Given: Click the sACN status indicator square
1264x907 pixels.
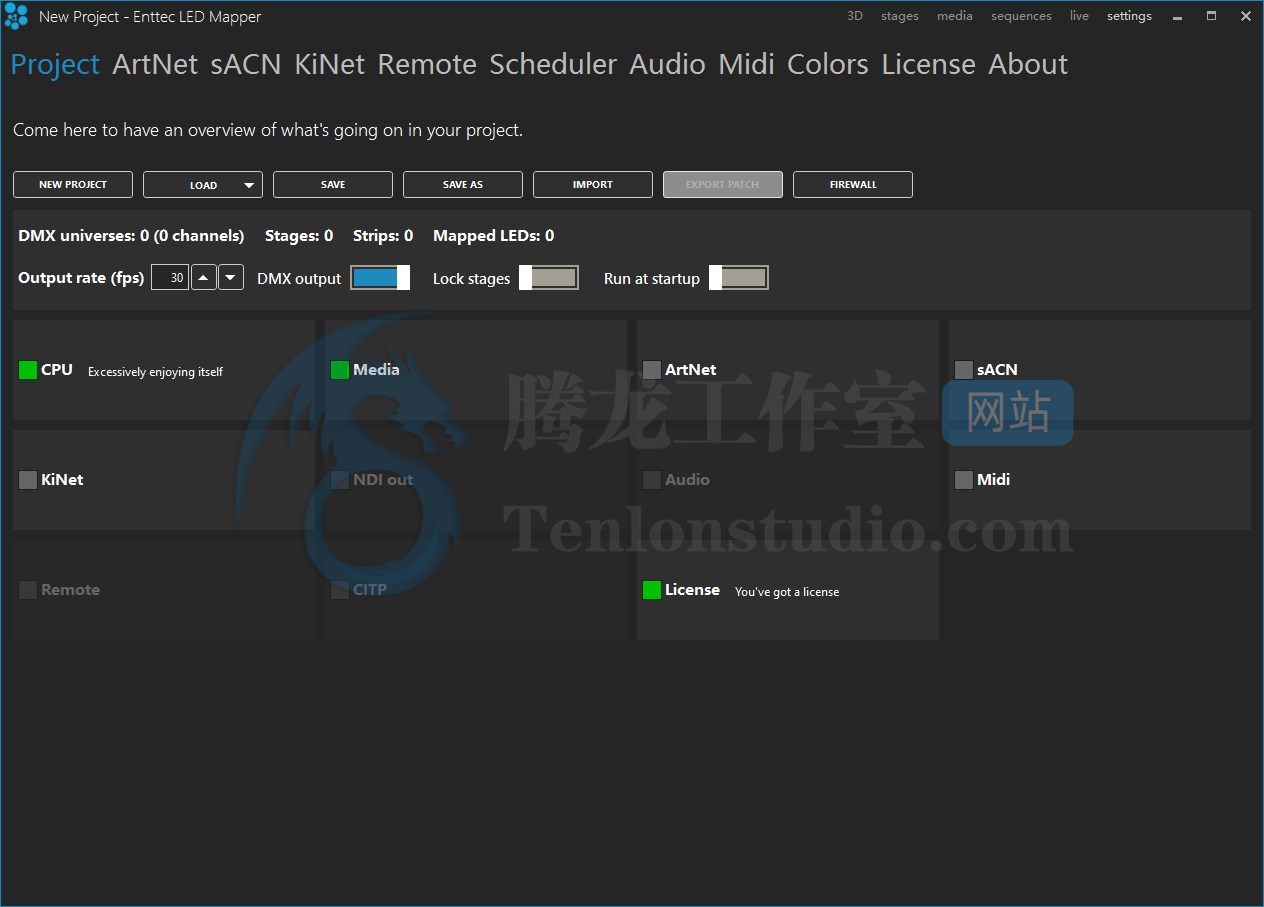Looking at the screenshot, I should point(964,370).
